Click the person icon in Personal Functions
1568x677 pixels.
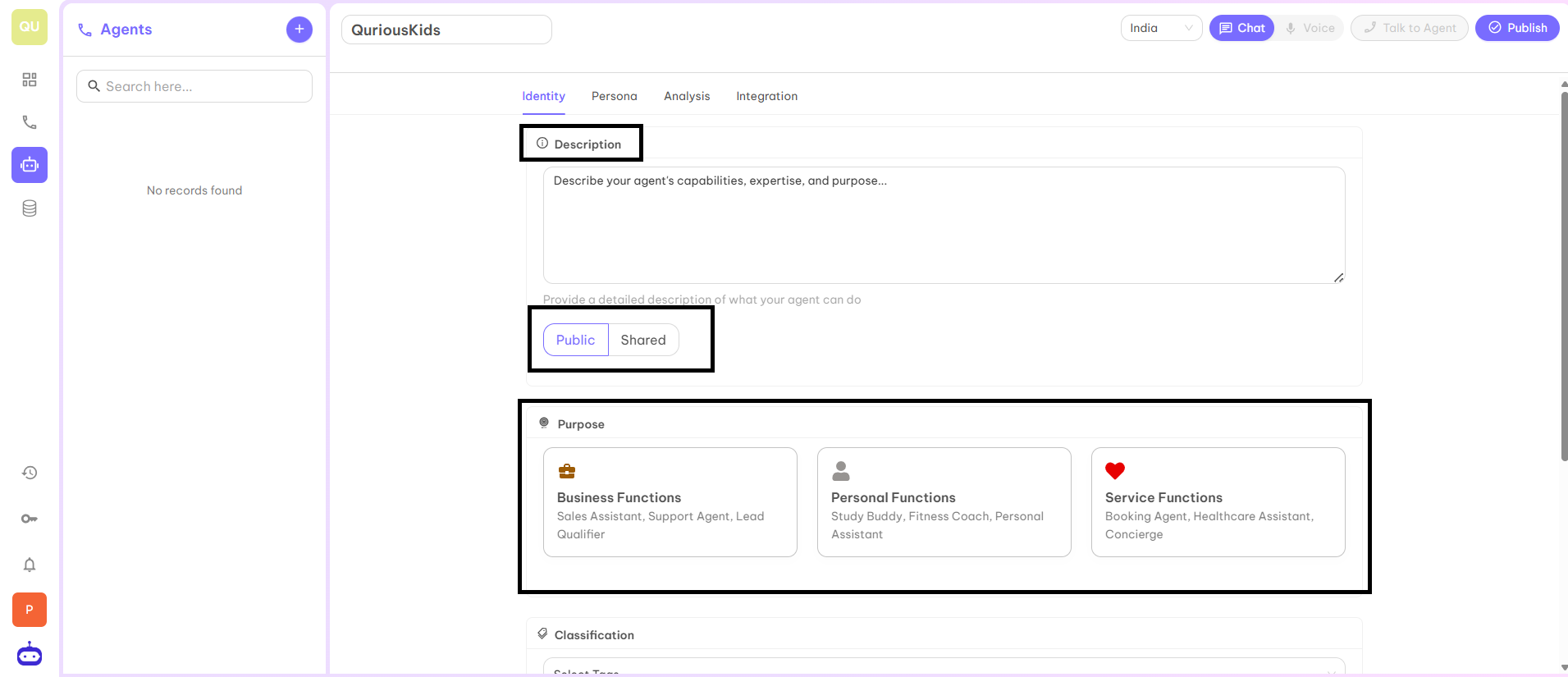(x=841, y=471)
